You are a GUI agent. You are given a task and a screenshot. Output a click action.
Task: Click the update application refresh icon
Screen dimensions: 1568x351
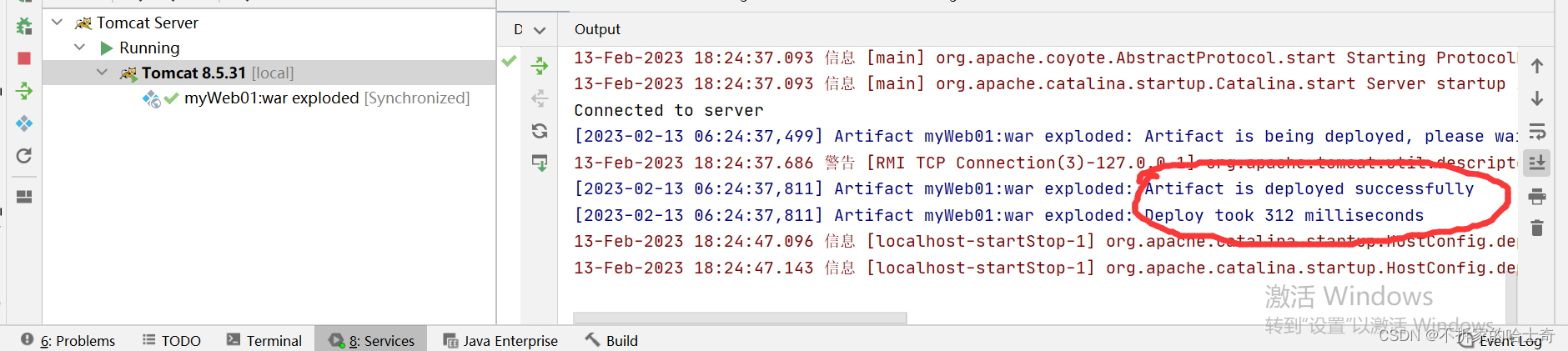click(24, 156)
